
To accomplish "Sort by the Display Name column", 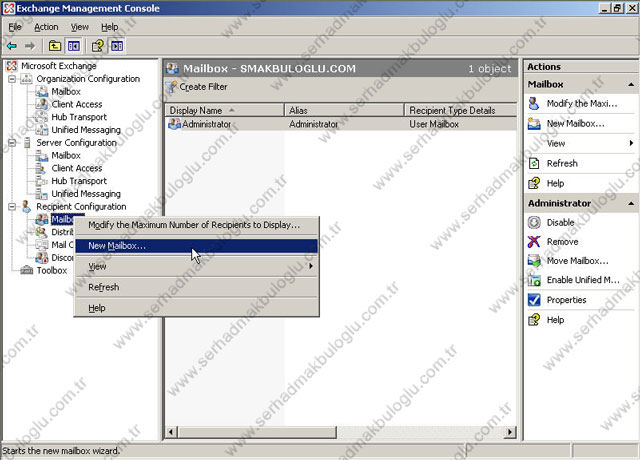I will [x=224, y=110].
